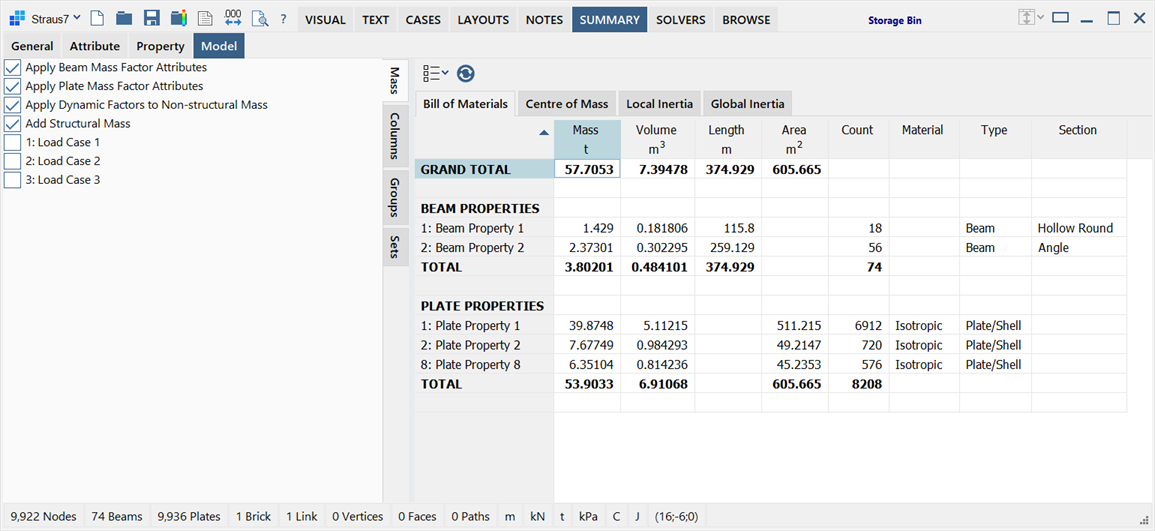Click the .000 number format icon
This screenshot has height=531, width=1155.
tap(233, 19)
